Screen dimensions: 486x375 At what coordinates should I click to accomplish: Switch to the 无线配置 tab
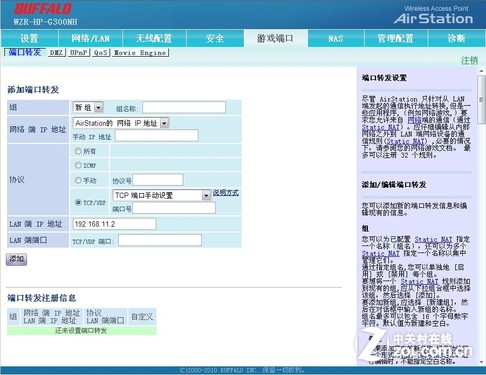pyautogui.click(x=154, y=38)
